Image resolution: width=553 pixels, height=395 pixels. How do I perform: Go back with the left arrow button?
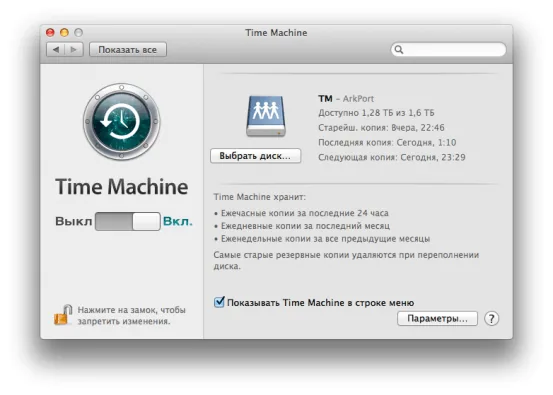56,49
